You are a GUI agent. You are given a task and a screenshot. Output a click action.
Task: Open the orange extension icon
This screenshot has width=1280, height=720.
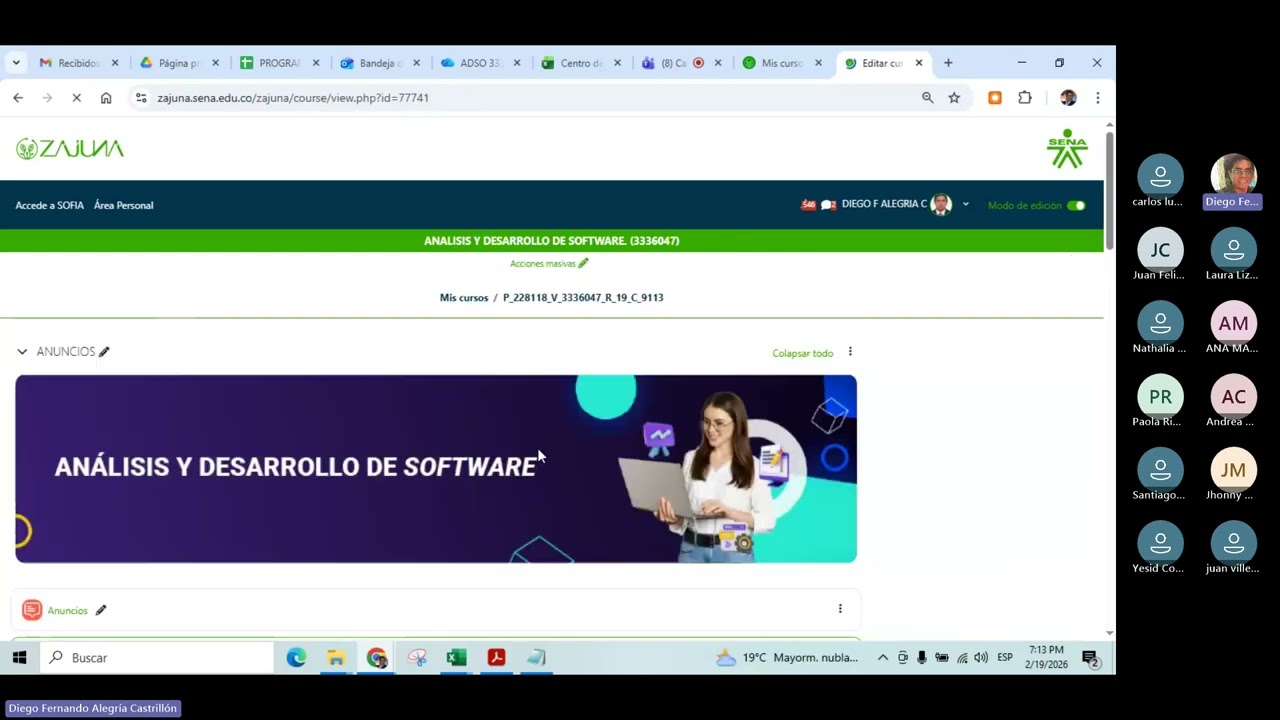(995, 98)
